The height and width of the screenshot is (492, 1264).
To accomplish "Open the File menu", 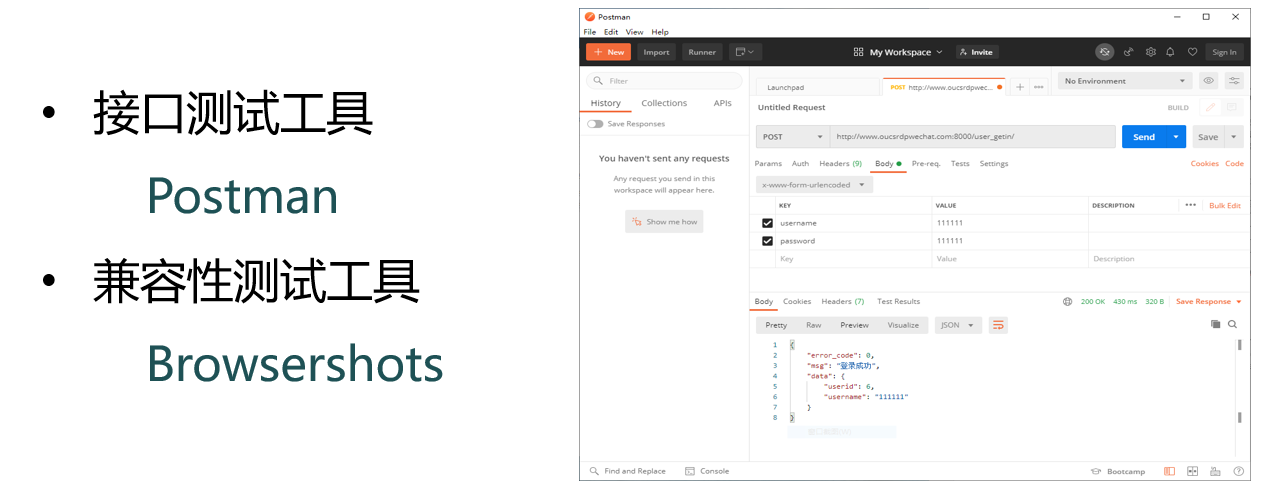I will (590, 32).
